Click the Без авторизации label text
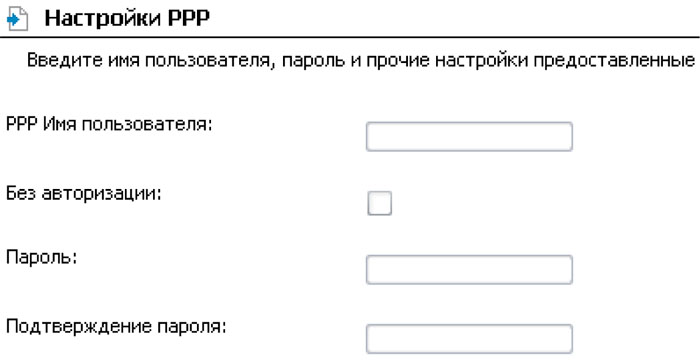Image resolution: width=700 pixels, height=360 pixels. 83,194
